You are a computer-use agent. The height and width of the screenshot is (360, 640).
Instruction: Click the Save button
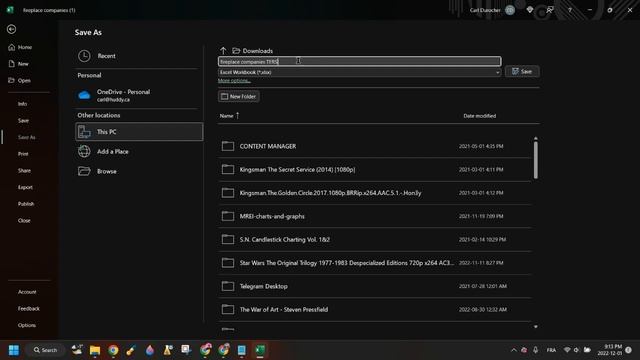pos(522,71)
